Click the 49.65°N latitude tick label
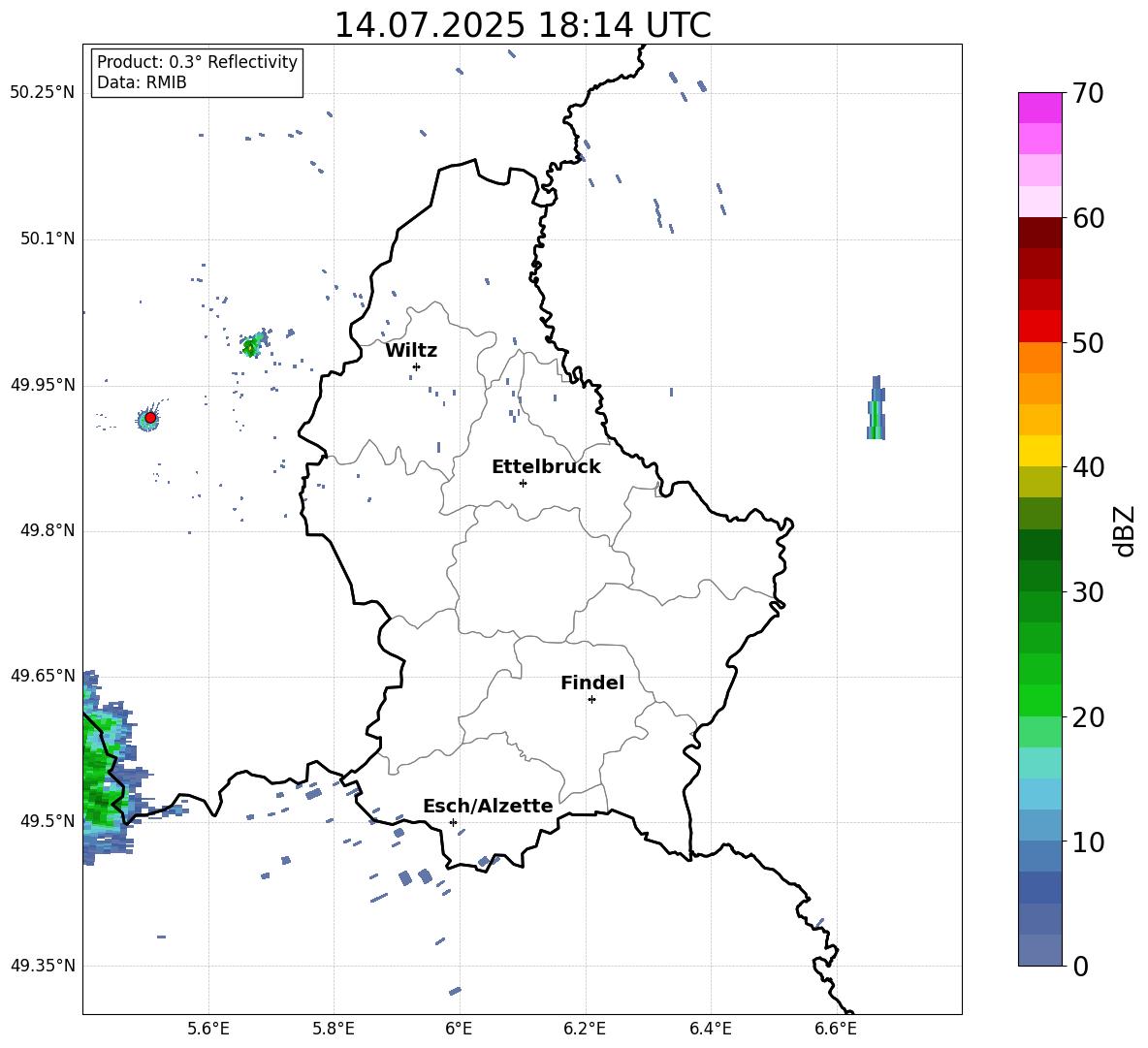Viewport: 1148px width, 1048px height. [x=43, y=675]
